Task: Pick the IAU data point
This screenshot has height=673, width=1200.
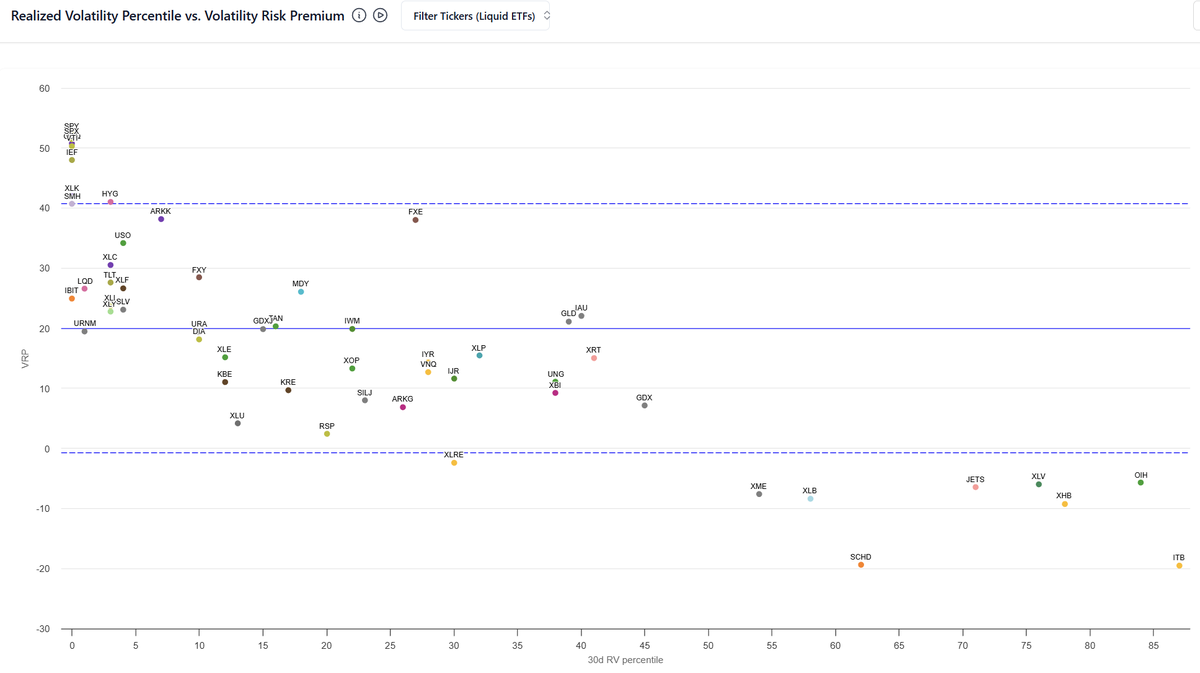Action: pyautogui.click(x=582, y=316)
